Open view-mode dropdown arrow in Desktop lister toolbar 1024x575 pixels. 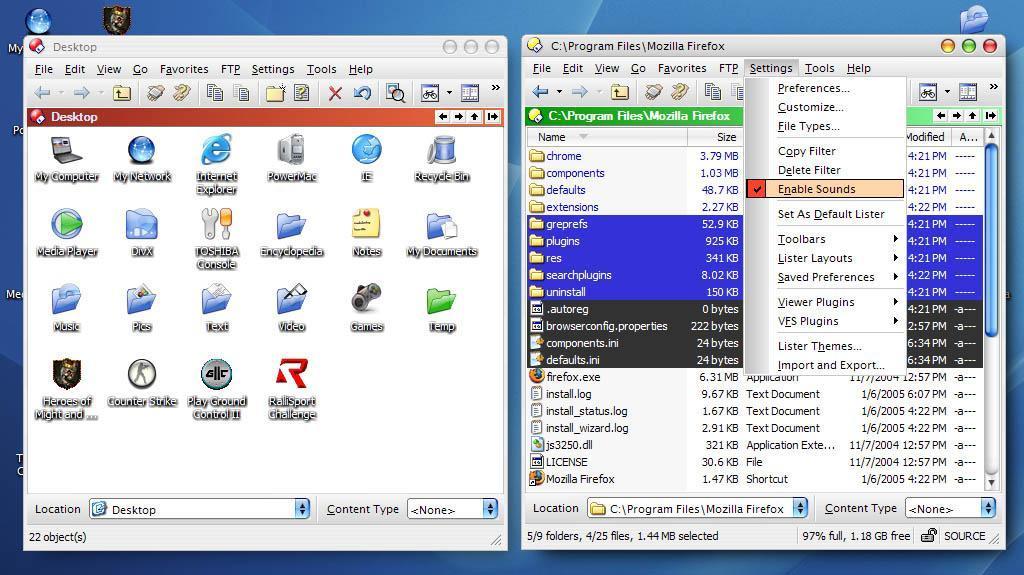click(x=449, y=93)
